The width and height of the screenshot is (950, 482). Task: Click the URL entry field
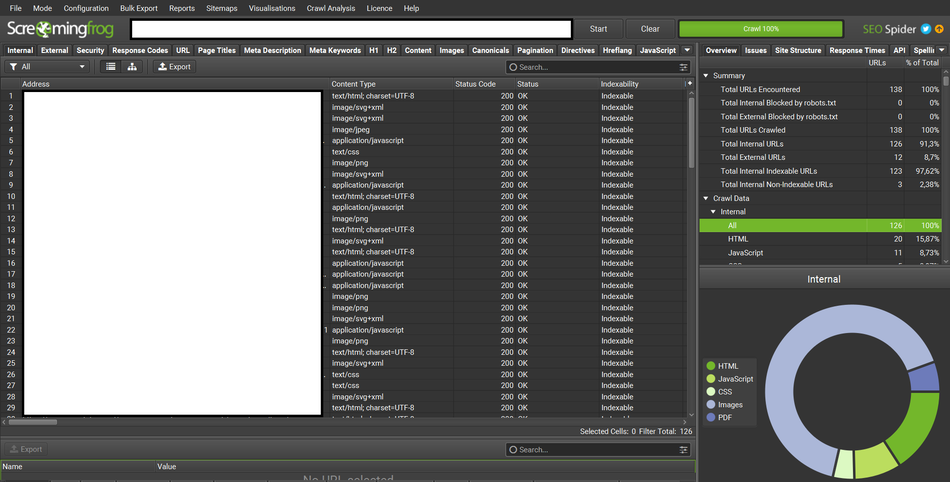(x=350, y=29)
